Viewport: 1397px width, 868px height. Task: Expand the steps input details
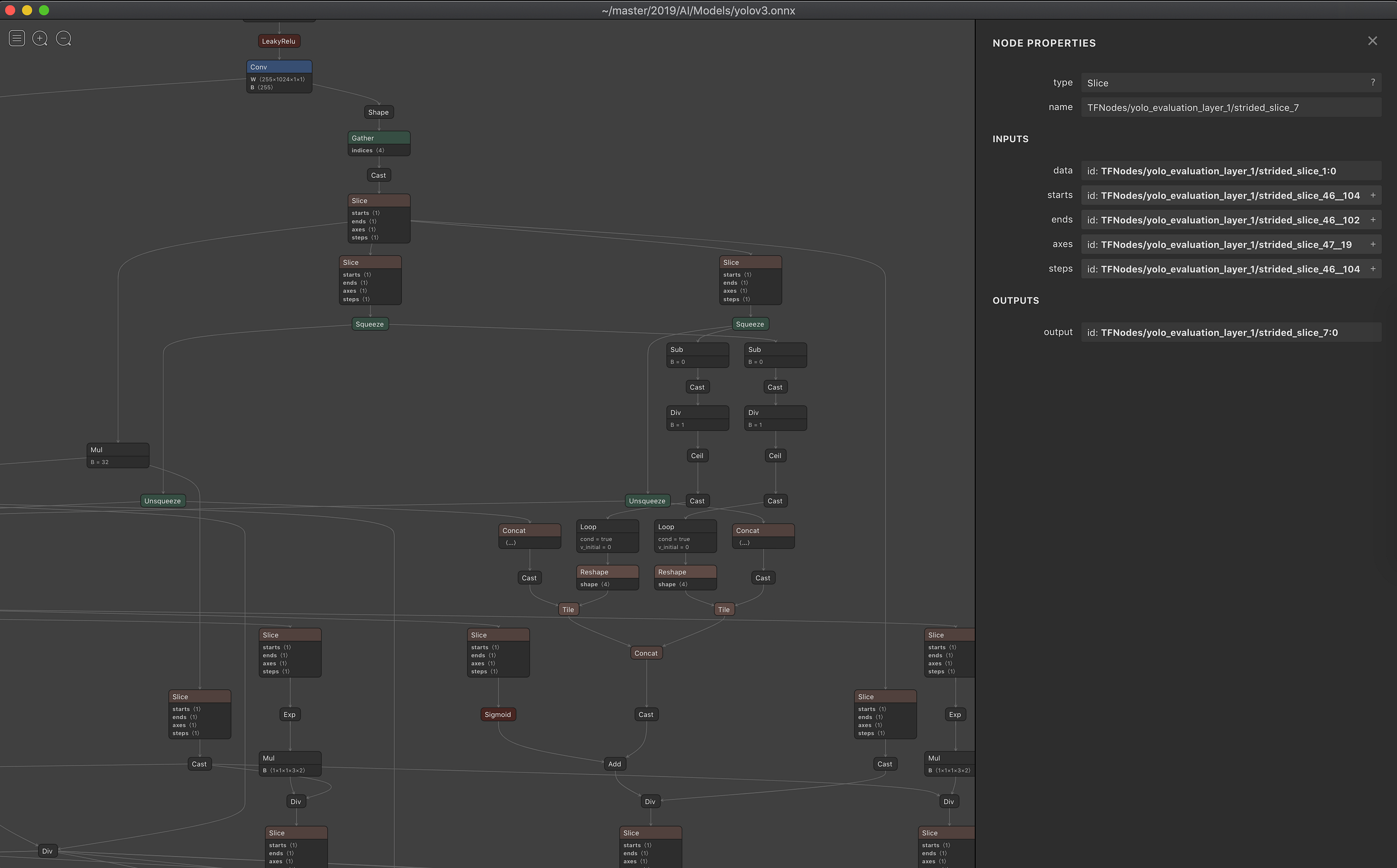coord(1373,269)
